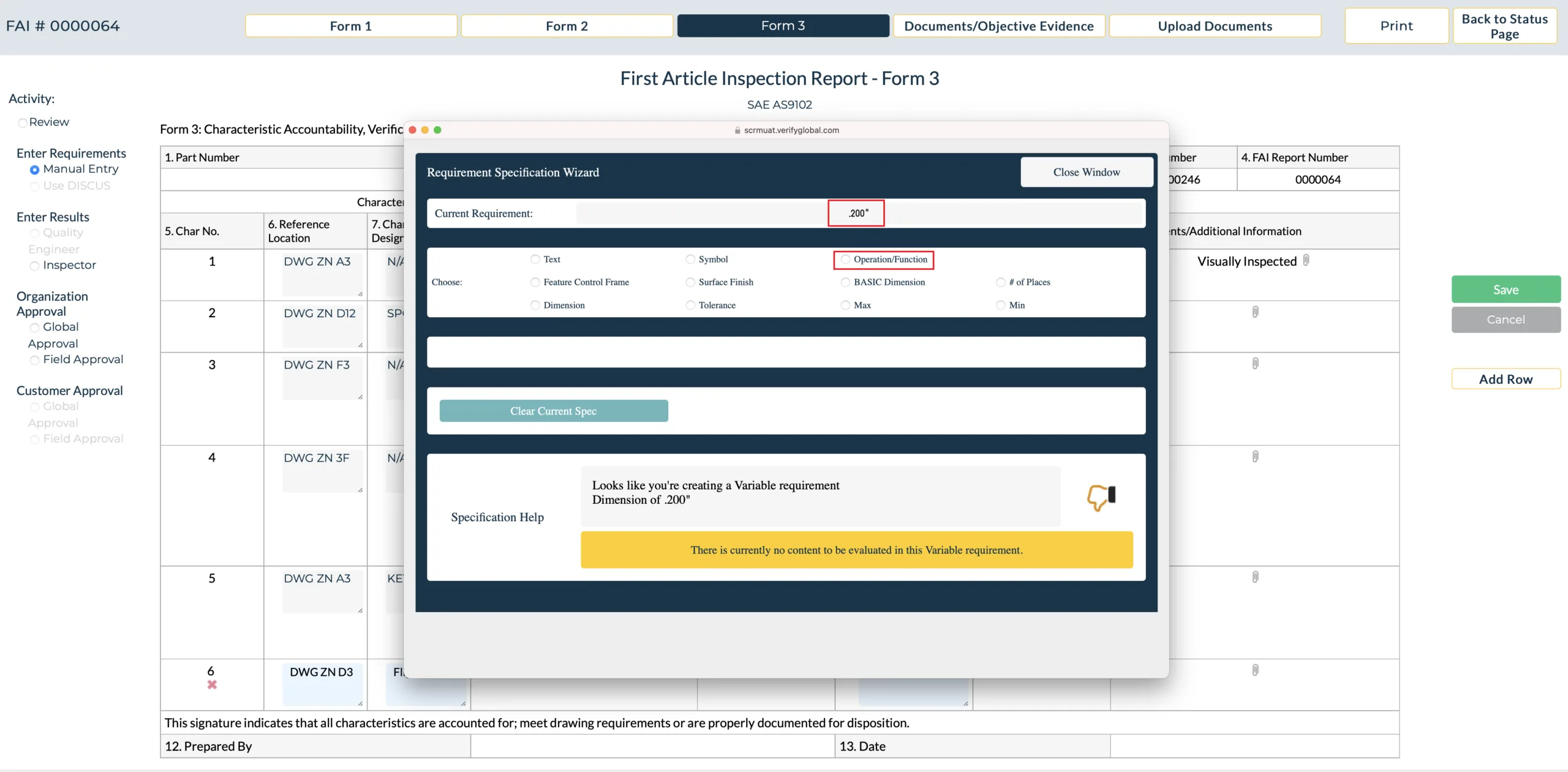Click the paperclip attachment icon in row 4
This screenshot has width=1568, height=772.
(x=1255, y=457)
